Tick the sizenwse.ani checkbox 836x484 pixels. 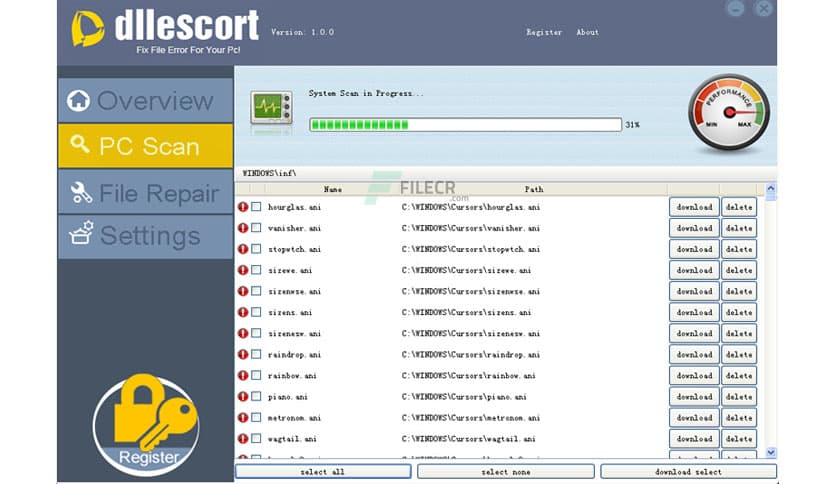tap(256, 291)
